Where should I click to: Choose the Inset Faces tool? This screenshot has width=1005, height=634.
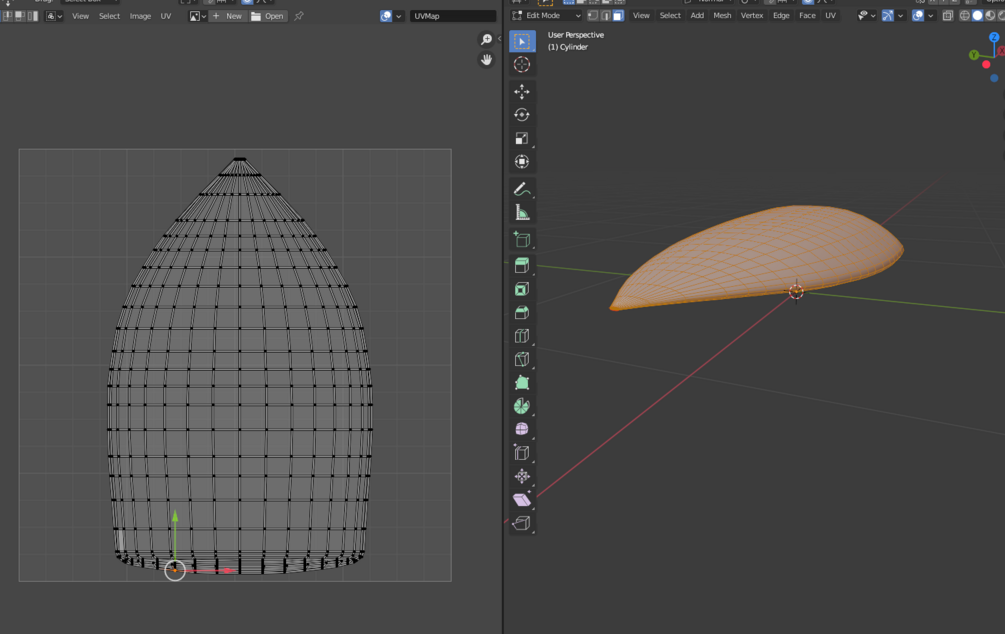click(522, 289)
